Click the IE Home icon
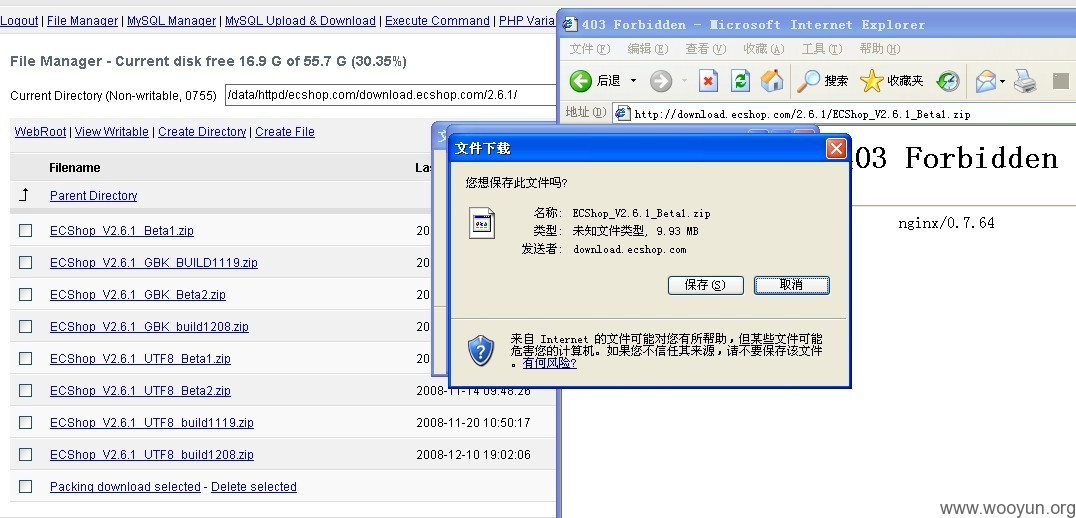The image size is (1076, 518). pyautogui.click(x=772, y=81)
